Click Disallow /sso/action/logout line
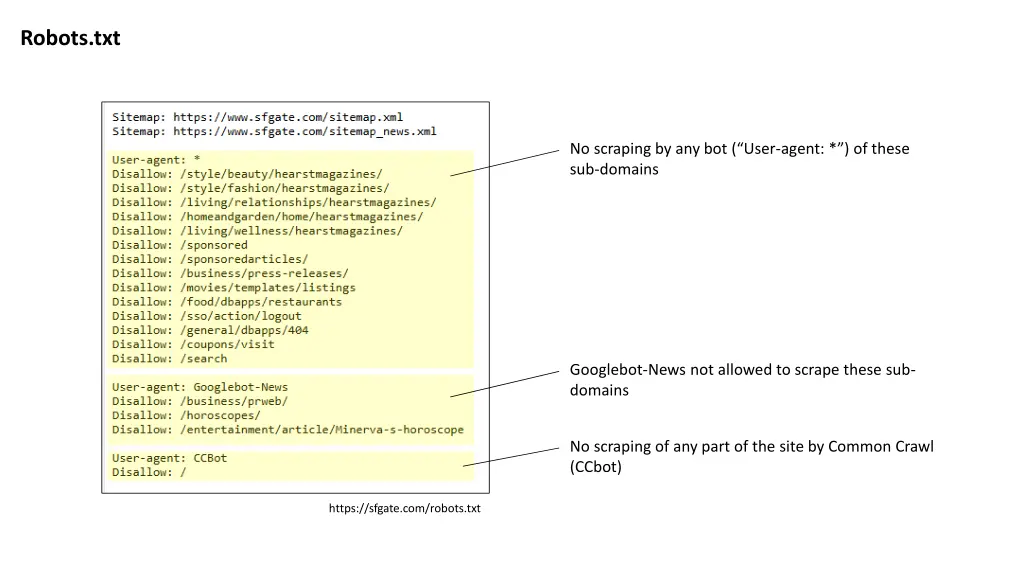Image resolution: width=1024 pixels, height=576 pixels. [x=206, y=316]
